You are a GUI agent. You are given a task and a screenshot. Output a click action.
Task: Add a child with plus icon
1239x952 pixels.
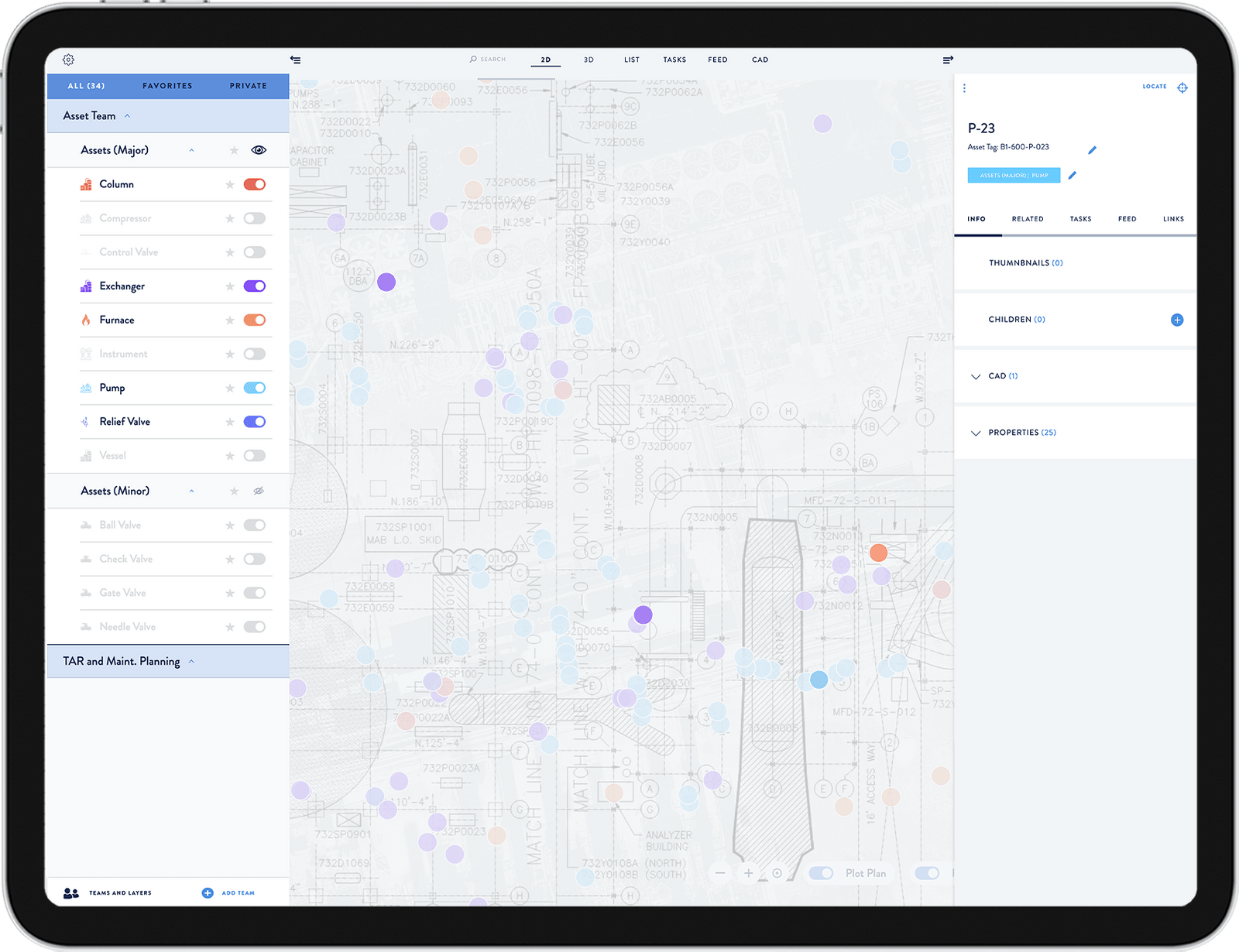(1176, 320)
